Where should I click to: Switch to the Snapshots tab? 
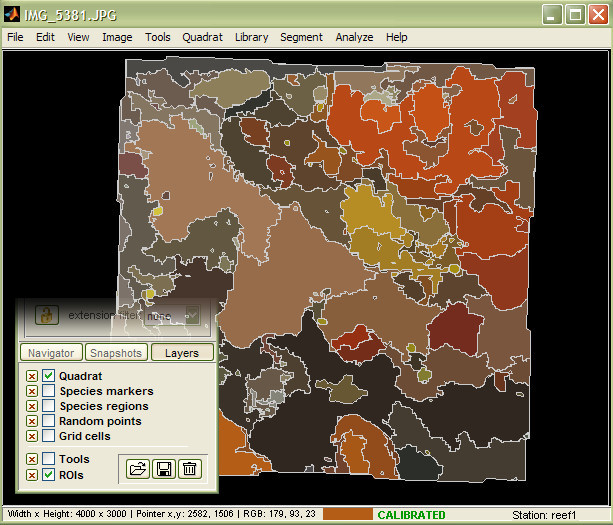pyautogui.click(x=115, y=353)
